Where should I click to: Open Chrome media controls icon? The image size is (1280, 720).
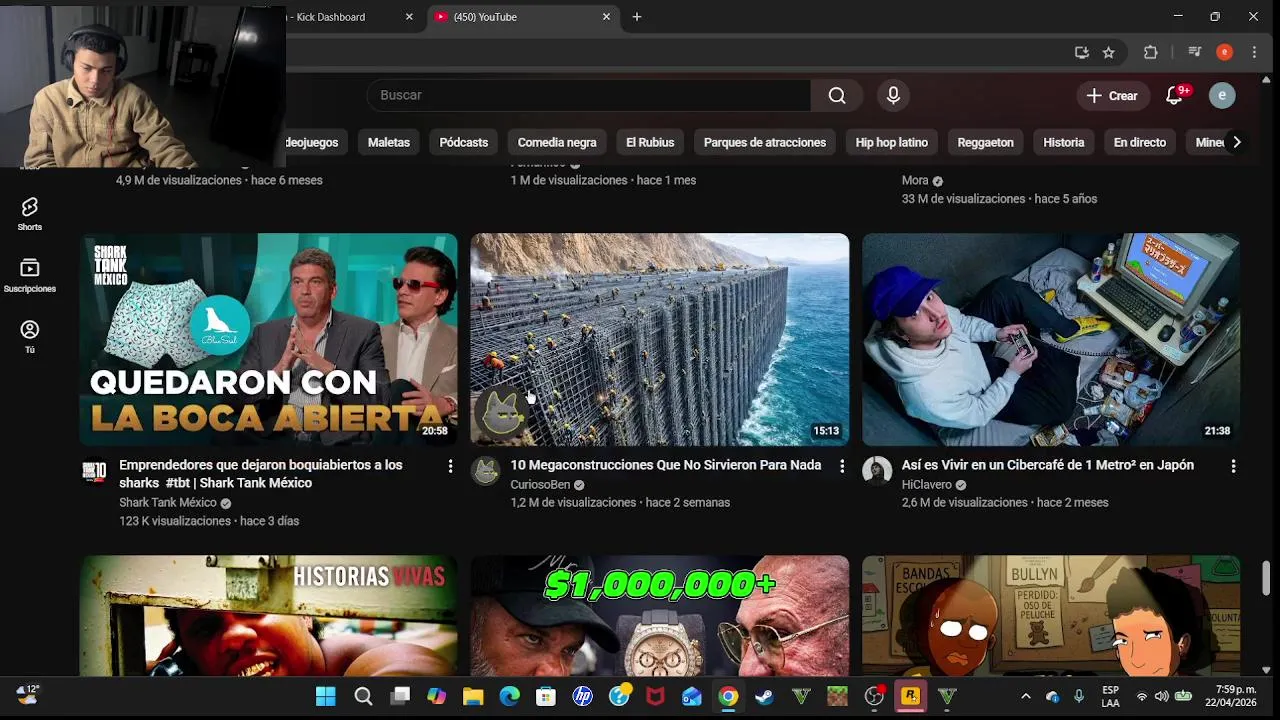(x=1194, y=53)
